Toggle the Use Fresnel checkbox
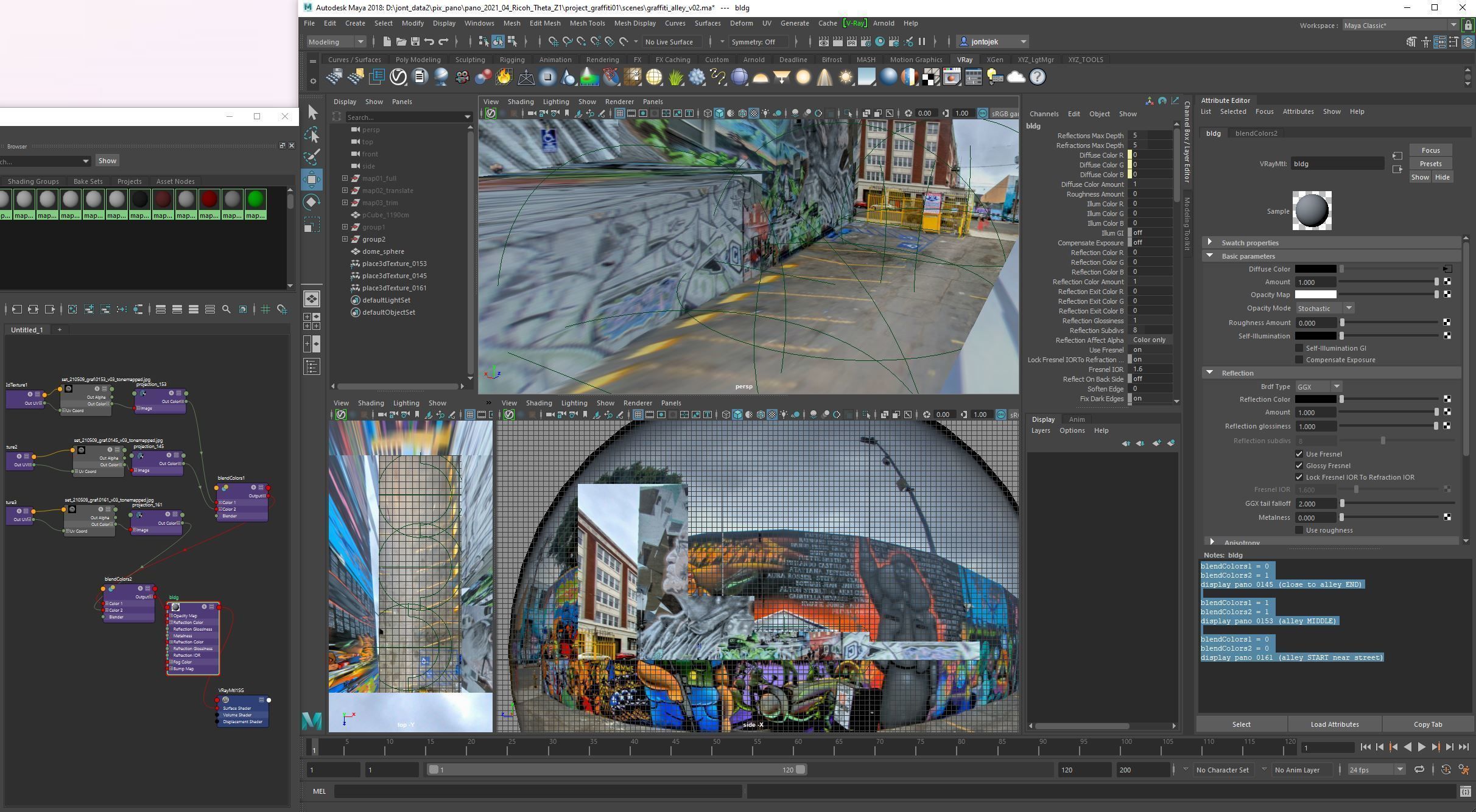The height and width of the screenshot is (812, 1476). pyautogui.click(x=1299, y=454)
